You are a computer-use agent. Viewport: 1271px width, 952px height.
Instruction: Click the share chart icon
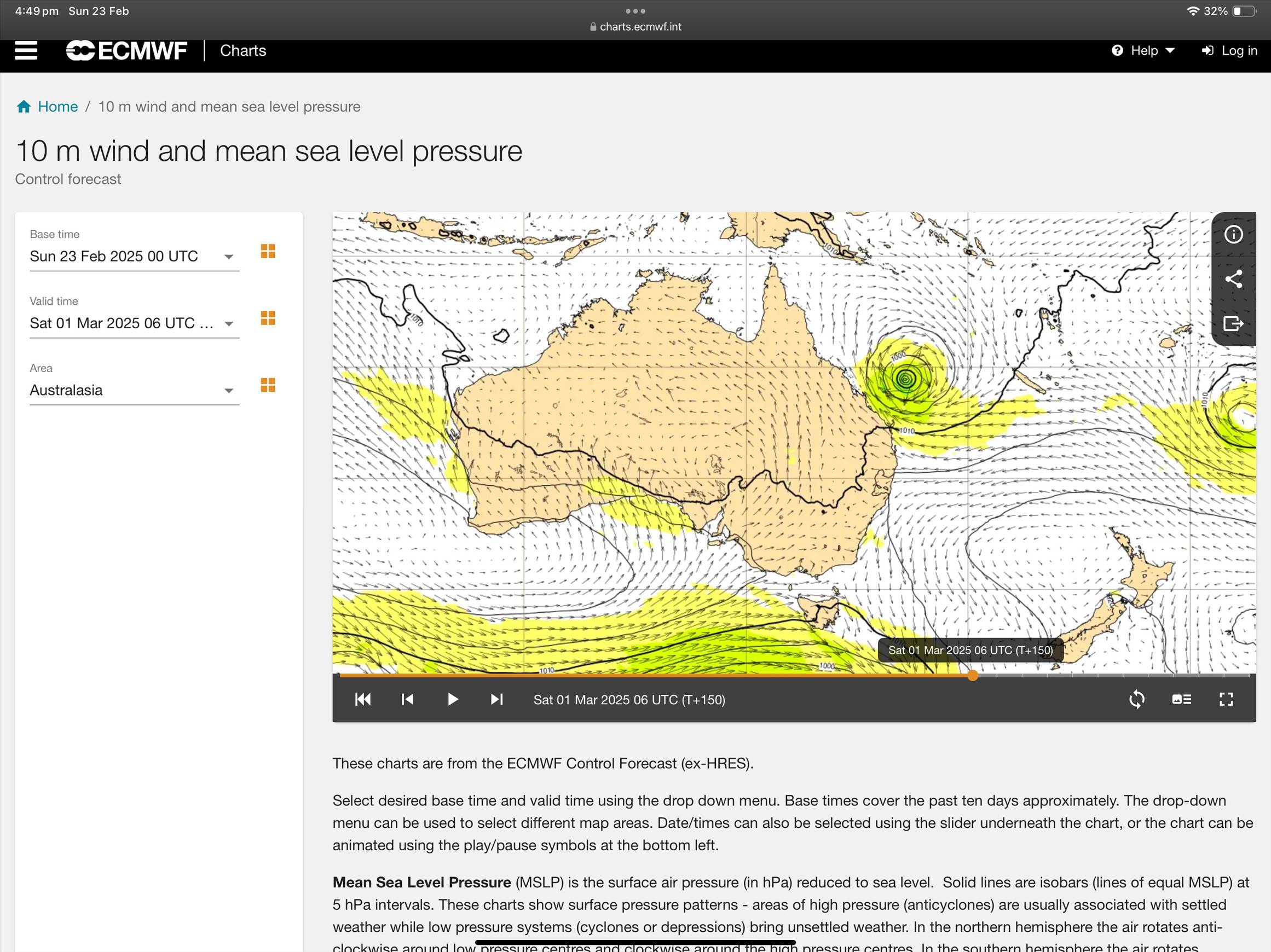1233,279
